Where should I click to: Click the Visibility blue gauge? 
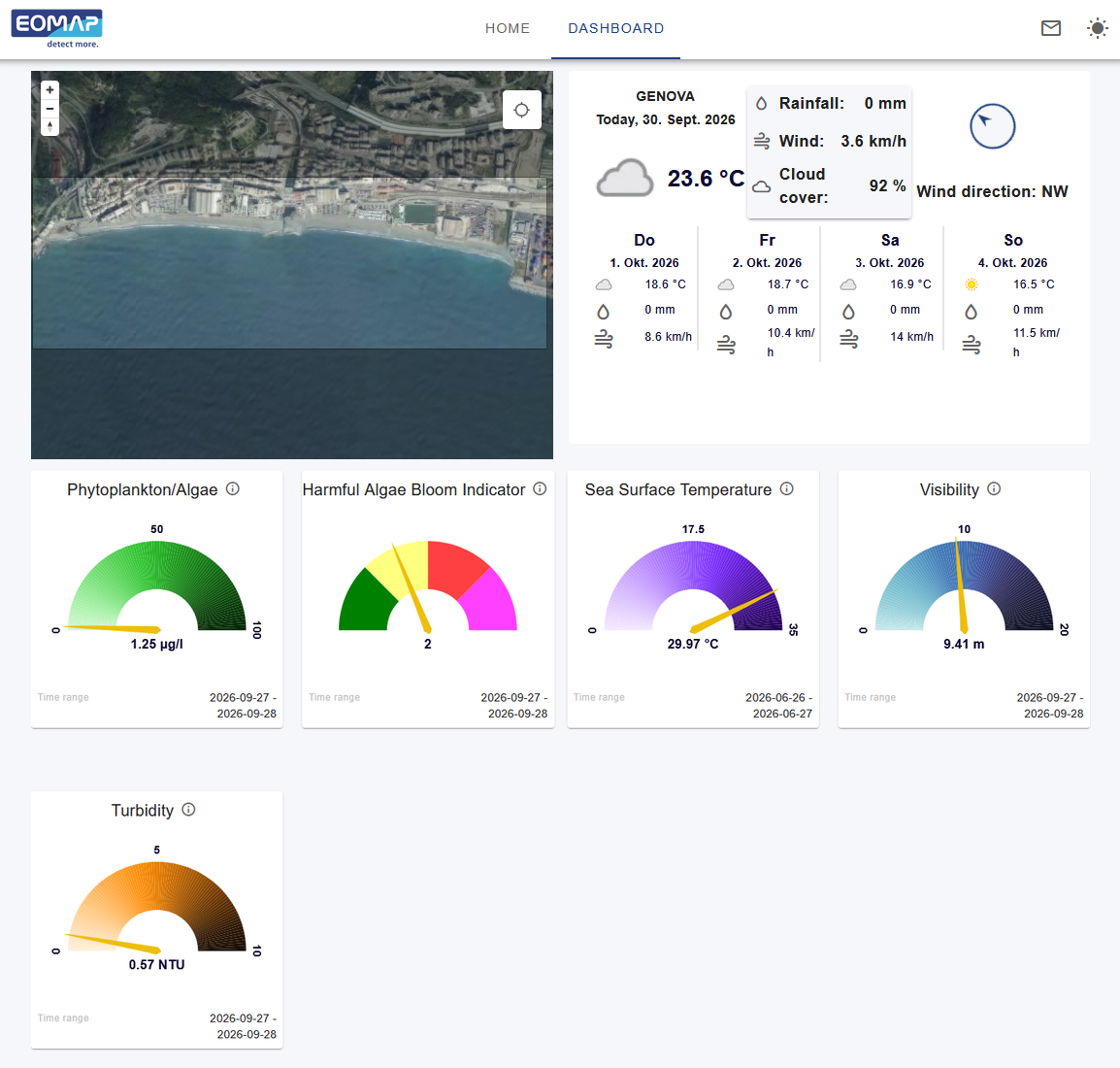(964, 585)
